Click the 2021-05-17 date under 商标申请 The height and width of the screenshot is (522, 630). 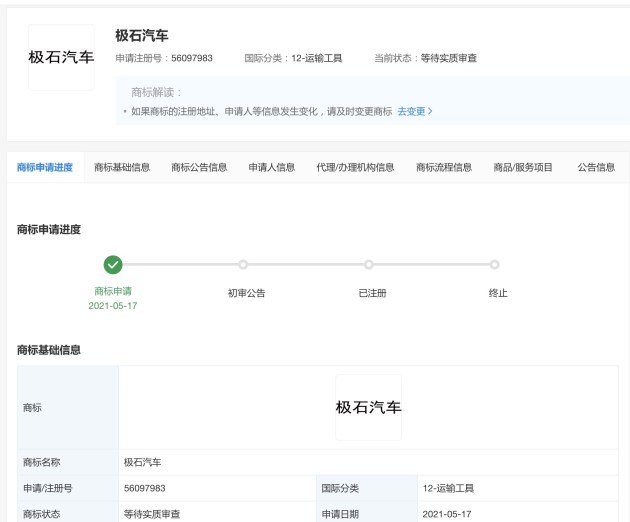tap(113, 306)
